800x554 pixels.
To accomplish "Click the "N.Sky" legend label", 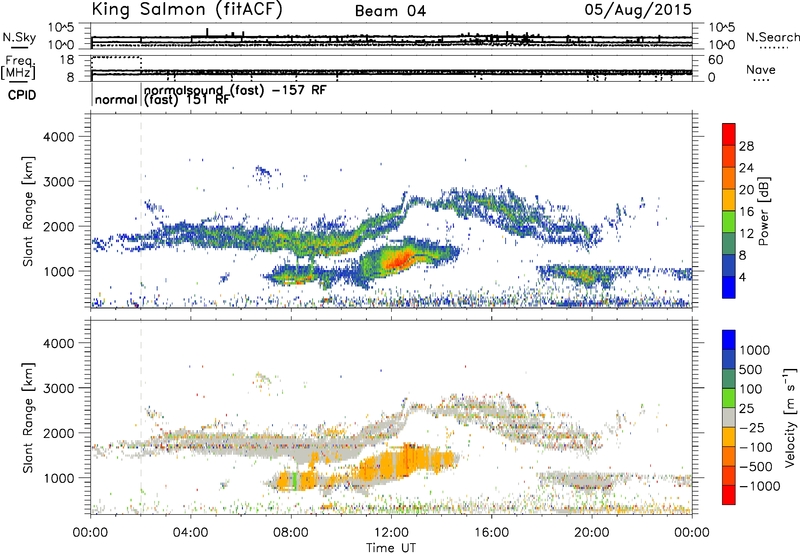I will (x=19, y=37).
